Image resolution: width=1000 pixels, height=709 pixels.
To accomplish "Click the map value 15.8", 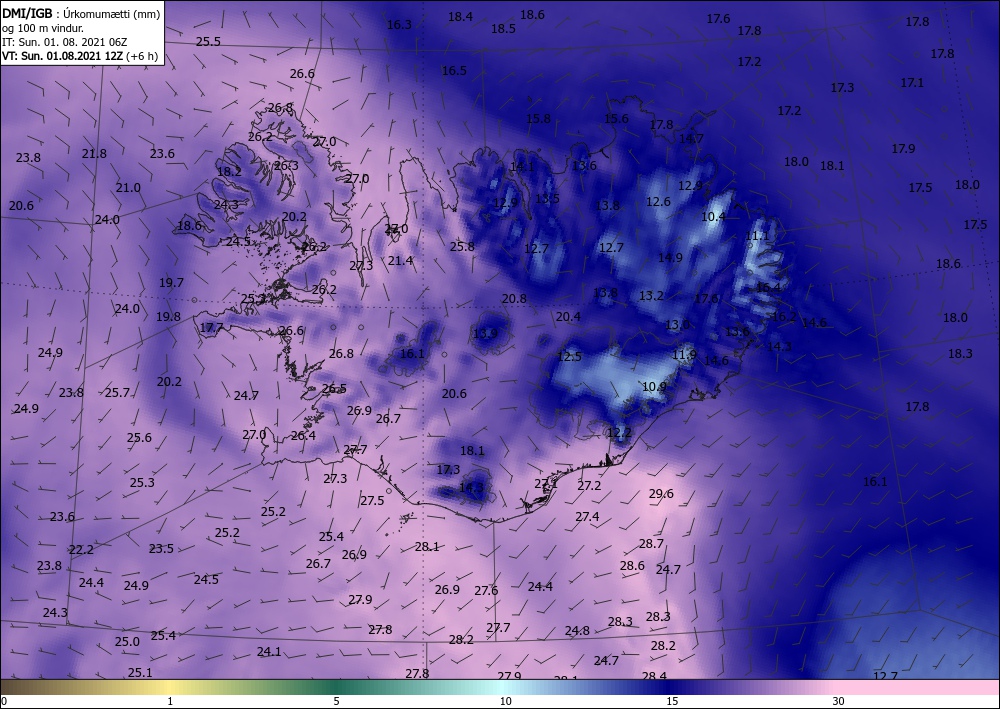I will [x=538, y=119].
